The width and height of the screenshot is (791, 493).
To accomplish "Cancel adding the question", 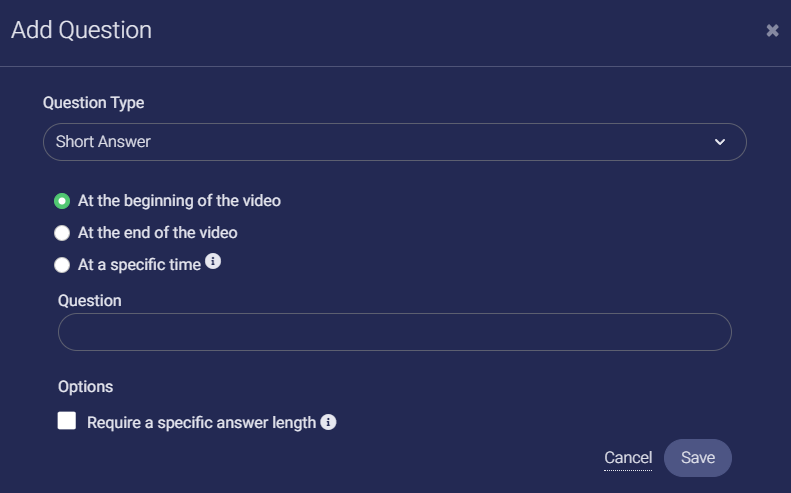I will click(x=628, y=457).
